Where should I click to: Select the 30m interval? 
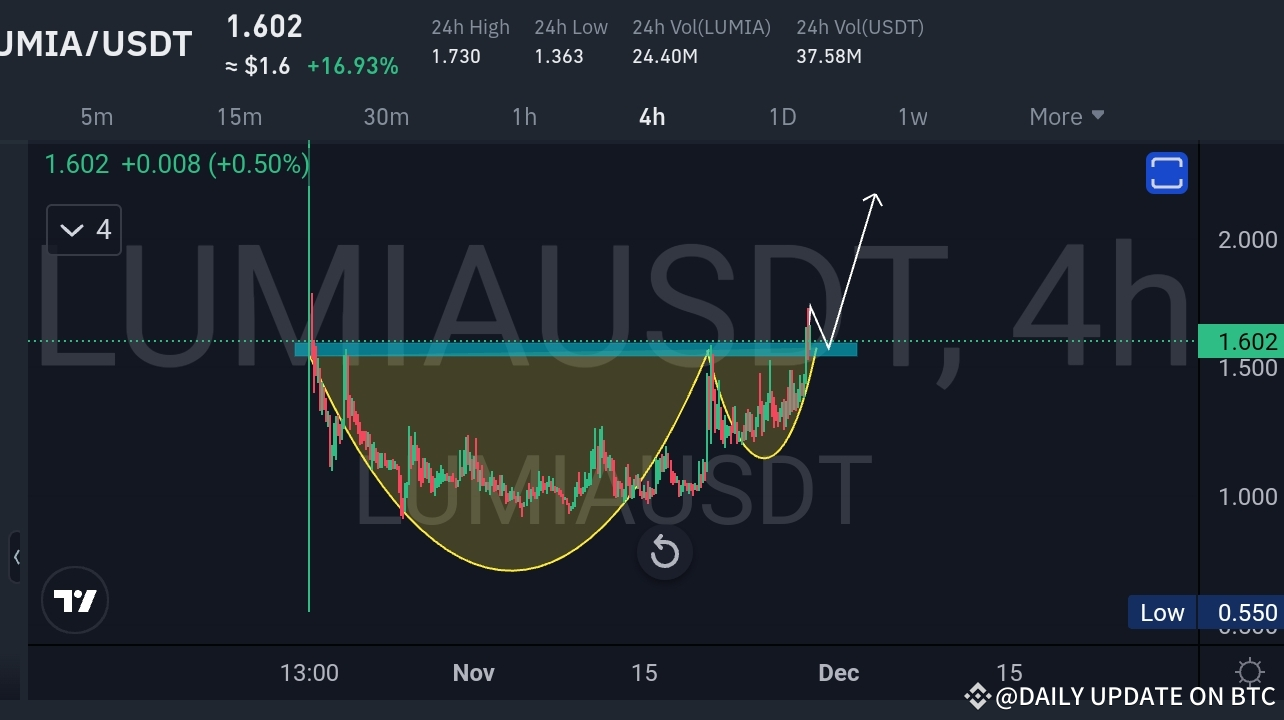coord(386,117)
